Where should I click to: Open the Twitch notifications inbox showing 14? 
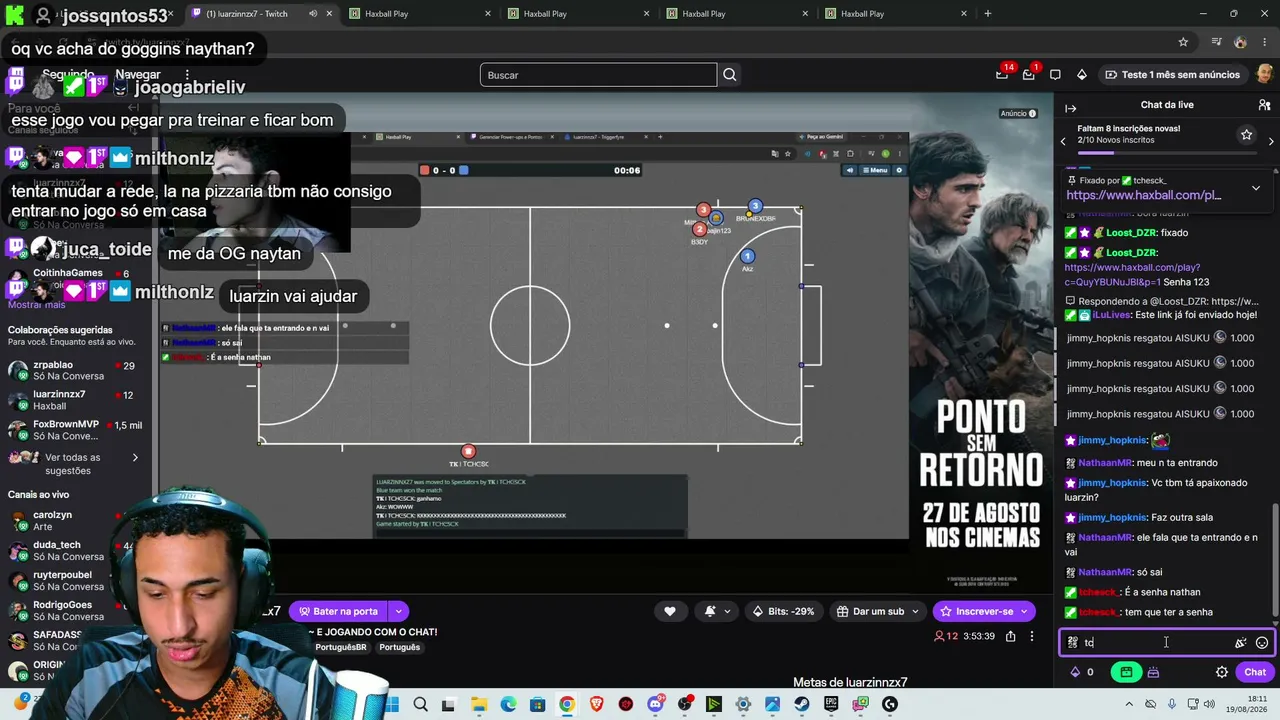point(1003,74)
